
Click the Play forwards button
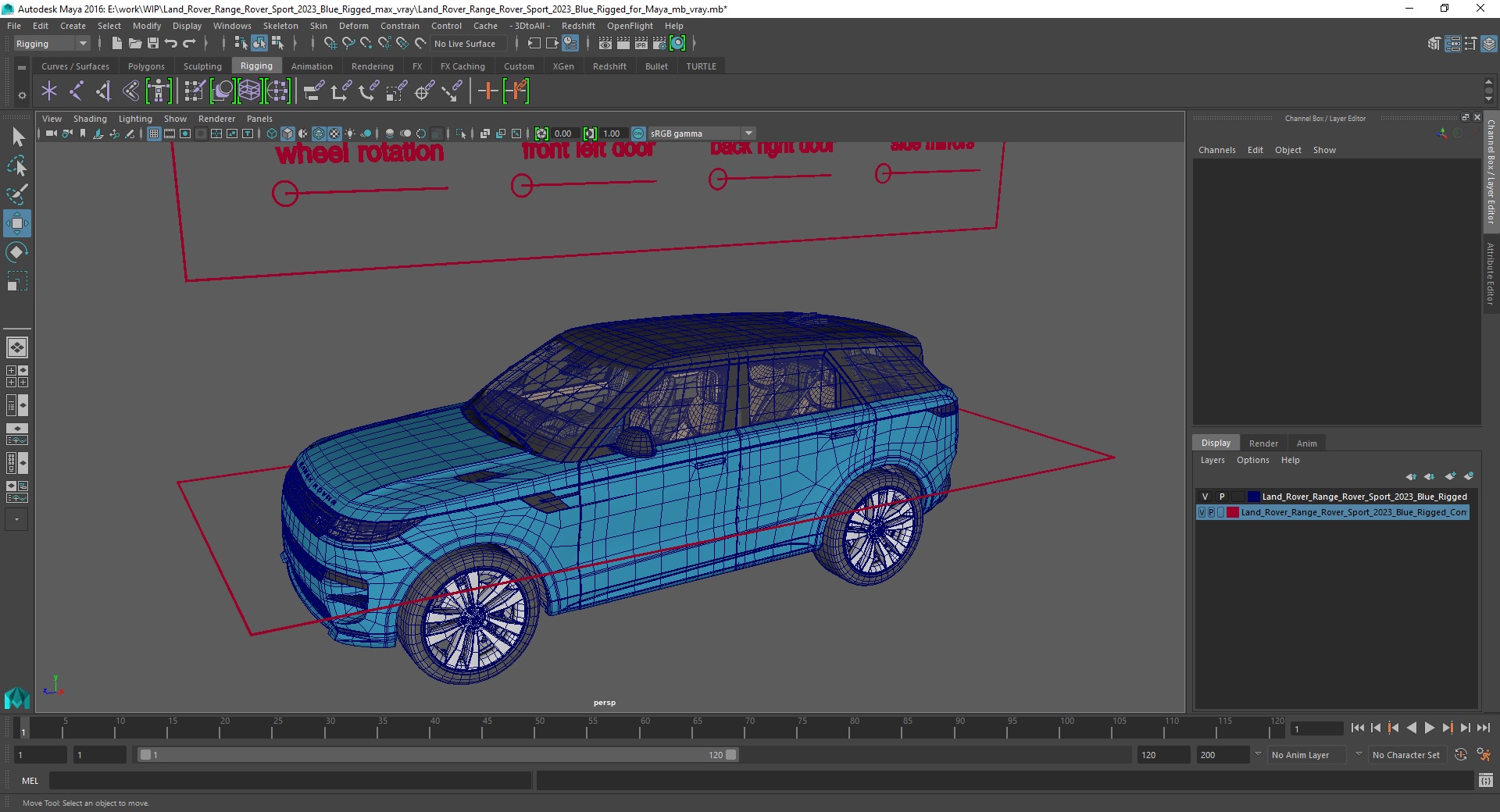click(x=1429, y=728)
